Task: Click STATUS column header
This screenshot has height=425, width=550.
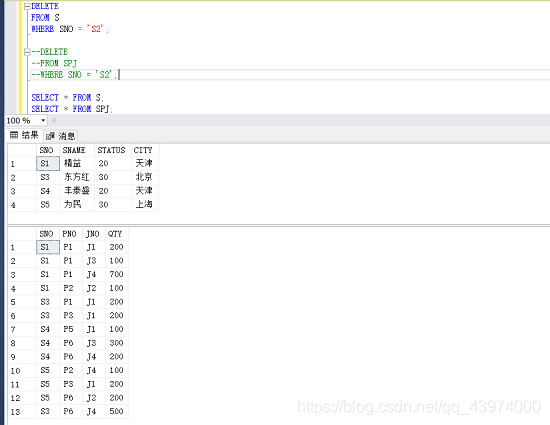Action: click(113, 150)
